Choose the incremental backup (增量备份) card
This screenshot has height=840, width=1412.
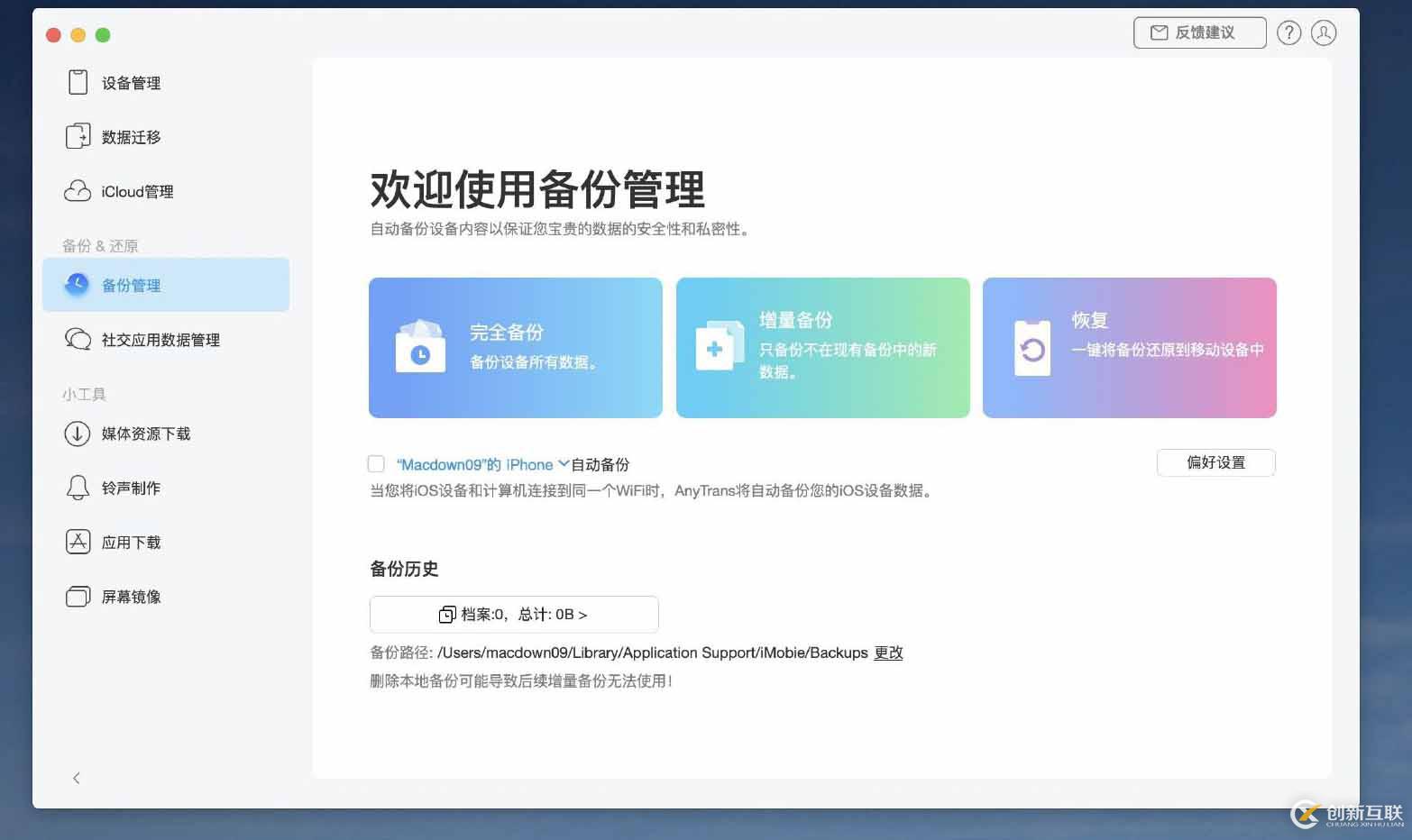(x=822, y=348)
